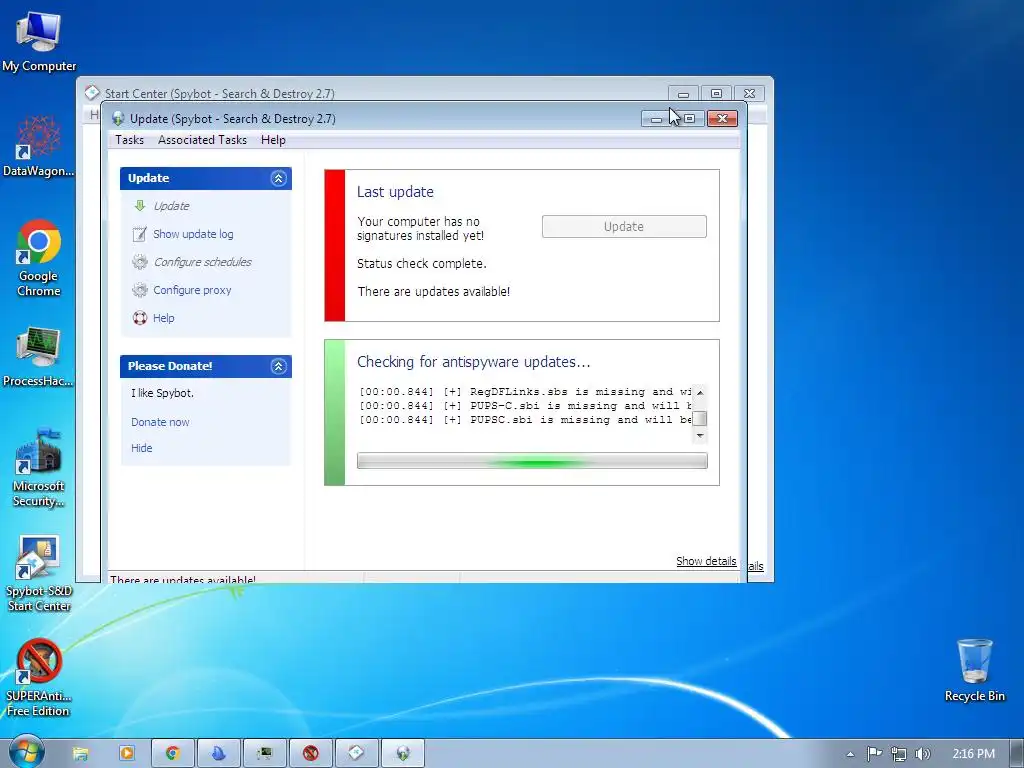The height and width of the screenshot is (768, 1024).
Task: Click the network tray icon
Action: [899, 754]
